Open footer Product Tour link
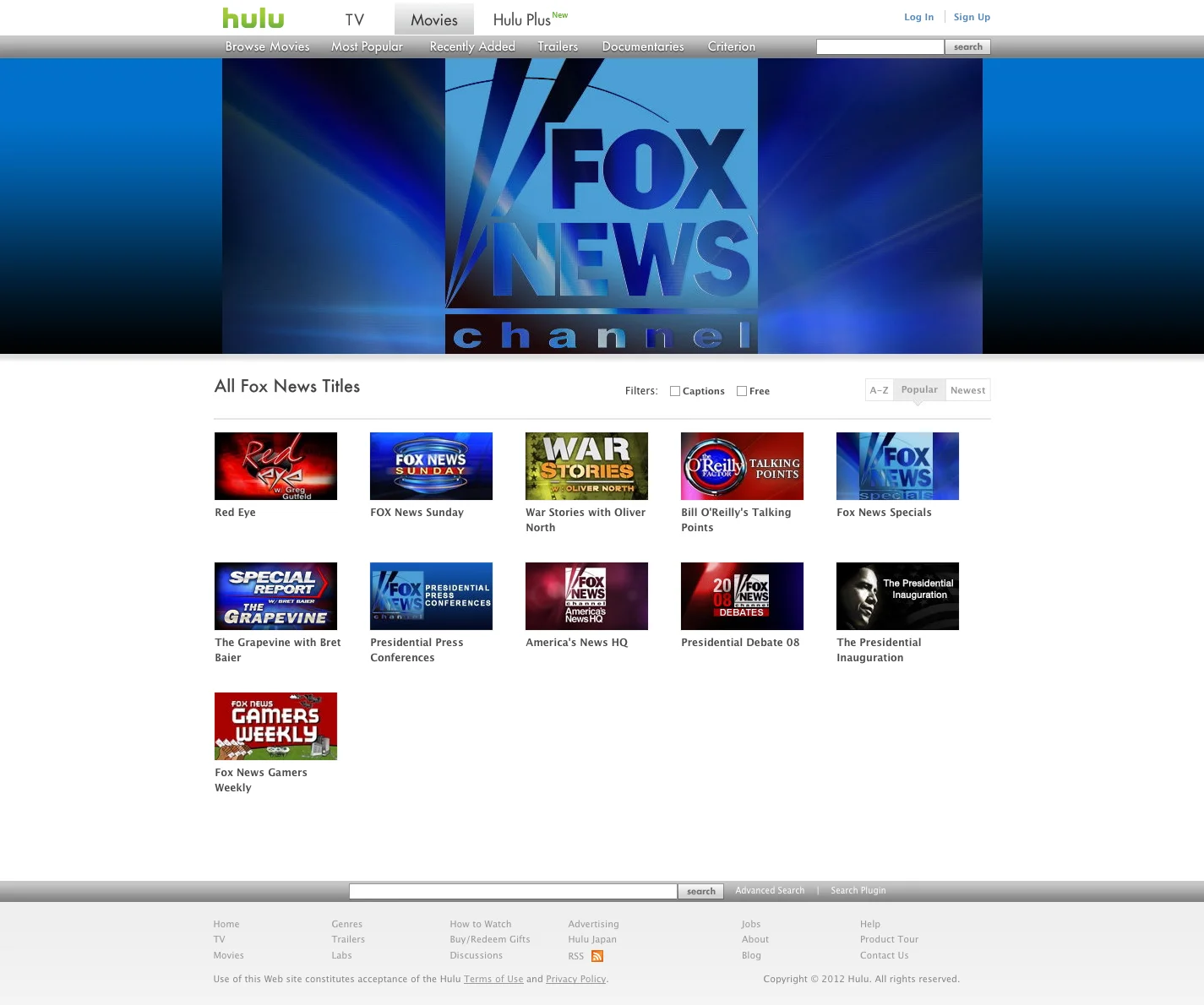This screenshot has height=1005, width=1204. click(x=889, y=939)
